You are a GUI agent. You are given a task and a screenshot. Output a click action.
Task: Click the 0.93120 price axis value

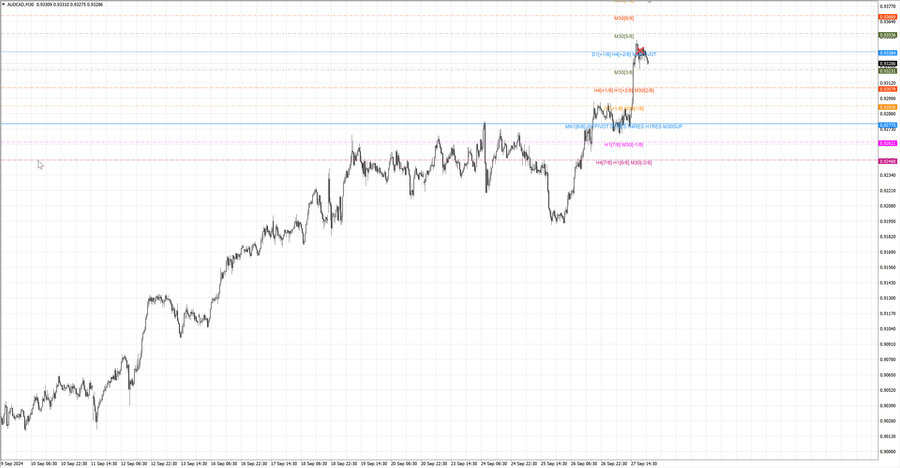(888, 83)
